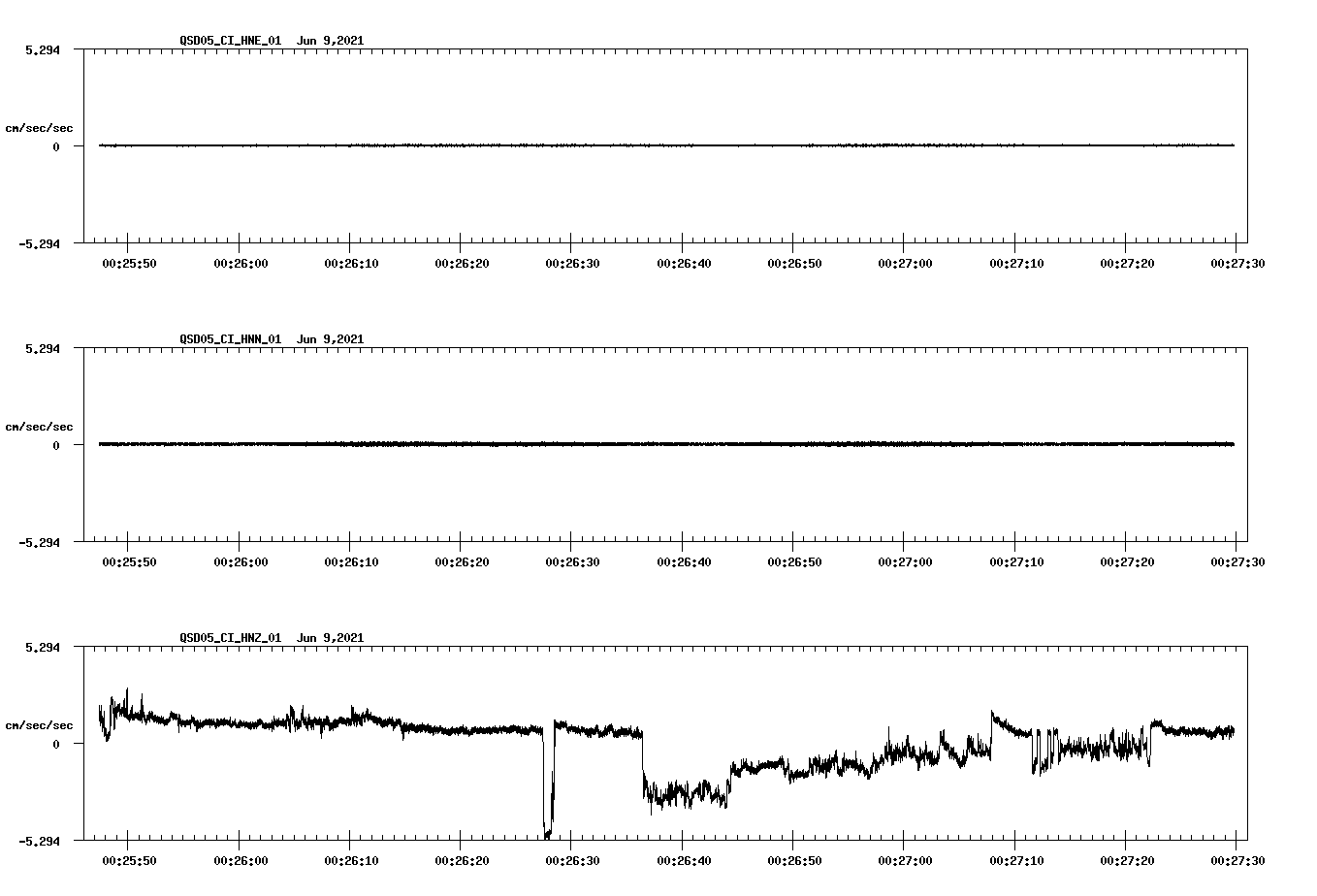Viewport: 1317px width, 896px height.
Task: Click the QSD05_CI_HNE_01 plot title
Action: [272, 41]
